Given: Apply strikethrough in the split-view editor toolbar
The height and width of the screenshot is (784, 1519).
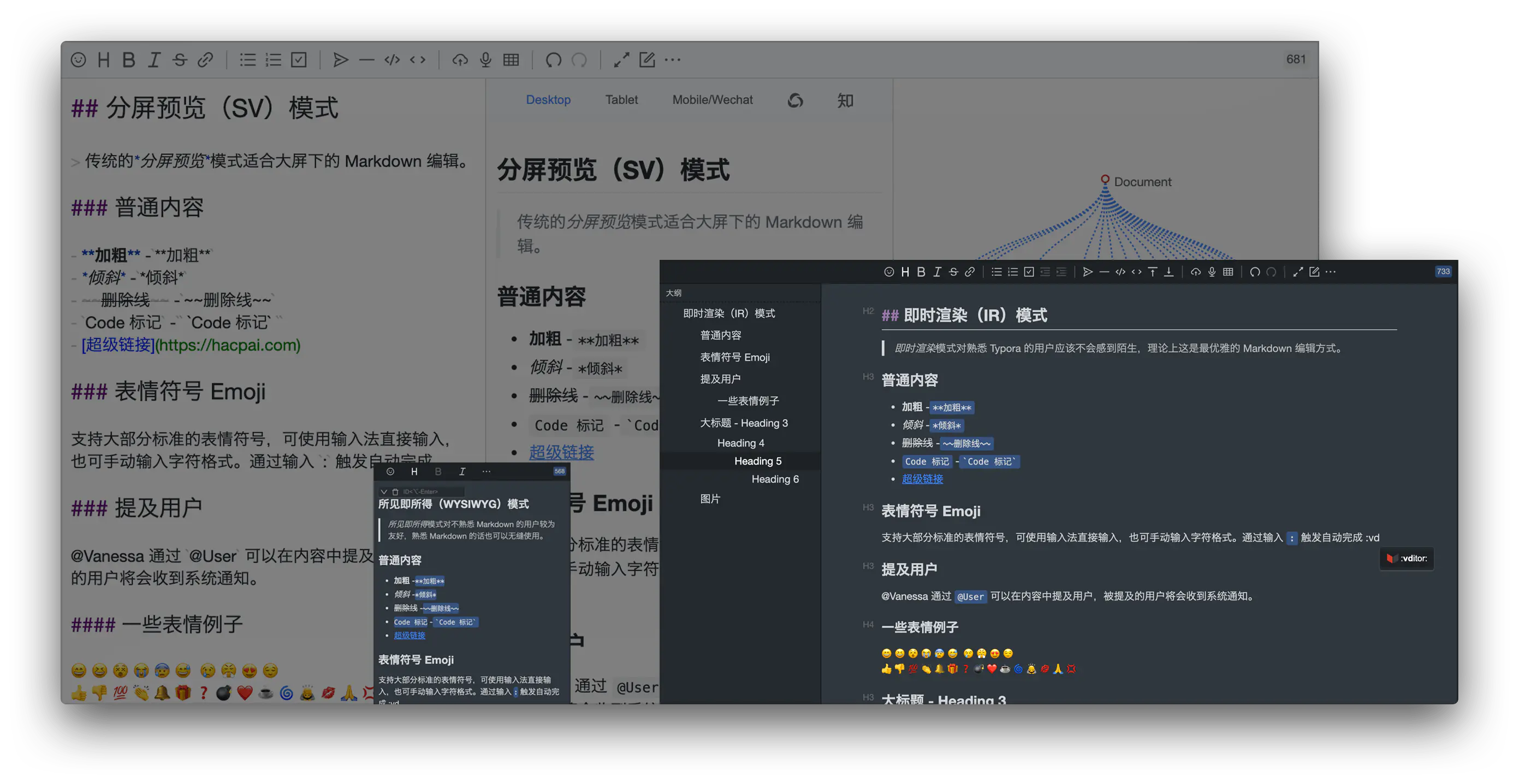Looking at the screenshot, I should click(x=180, y=60).
